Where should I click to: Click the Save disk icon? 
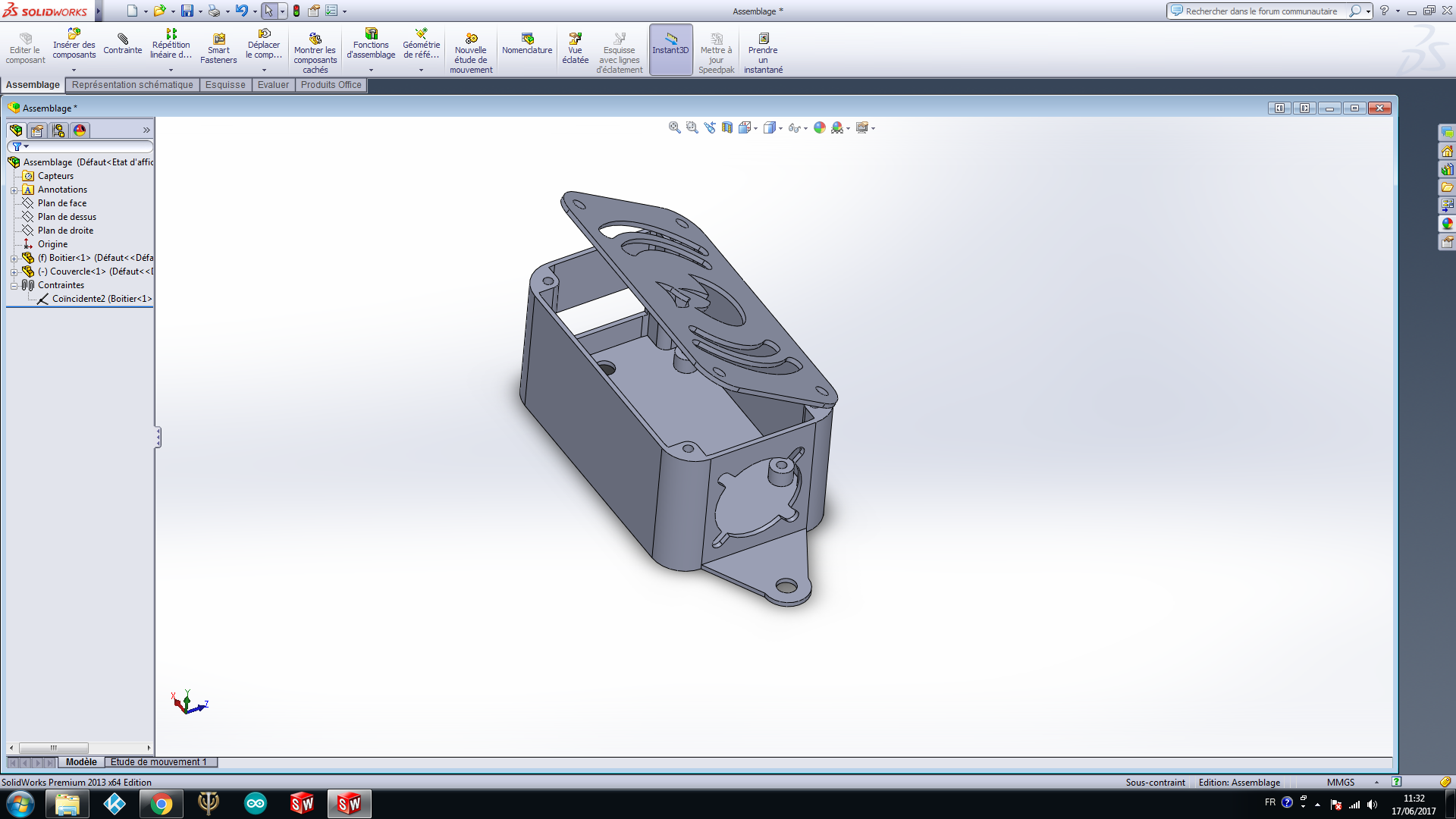point(187,11)
